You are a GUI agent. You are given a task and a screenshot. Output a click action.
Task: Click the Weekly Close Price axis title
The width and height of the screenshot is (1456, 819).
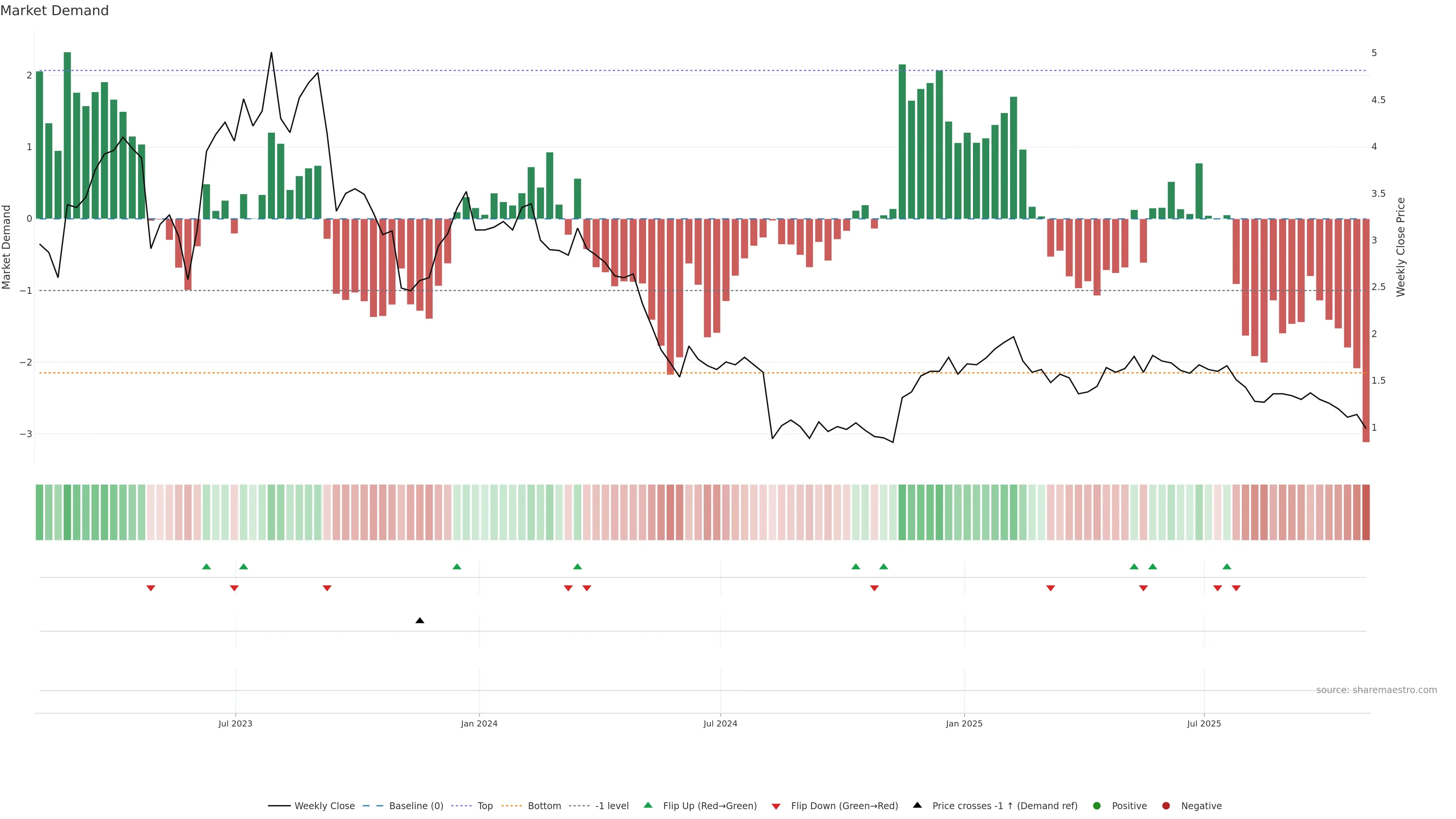[1400, 247]
